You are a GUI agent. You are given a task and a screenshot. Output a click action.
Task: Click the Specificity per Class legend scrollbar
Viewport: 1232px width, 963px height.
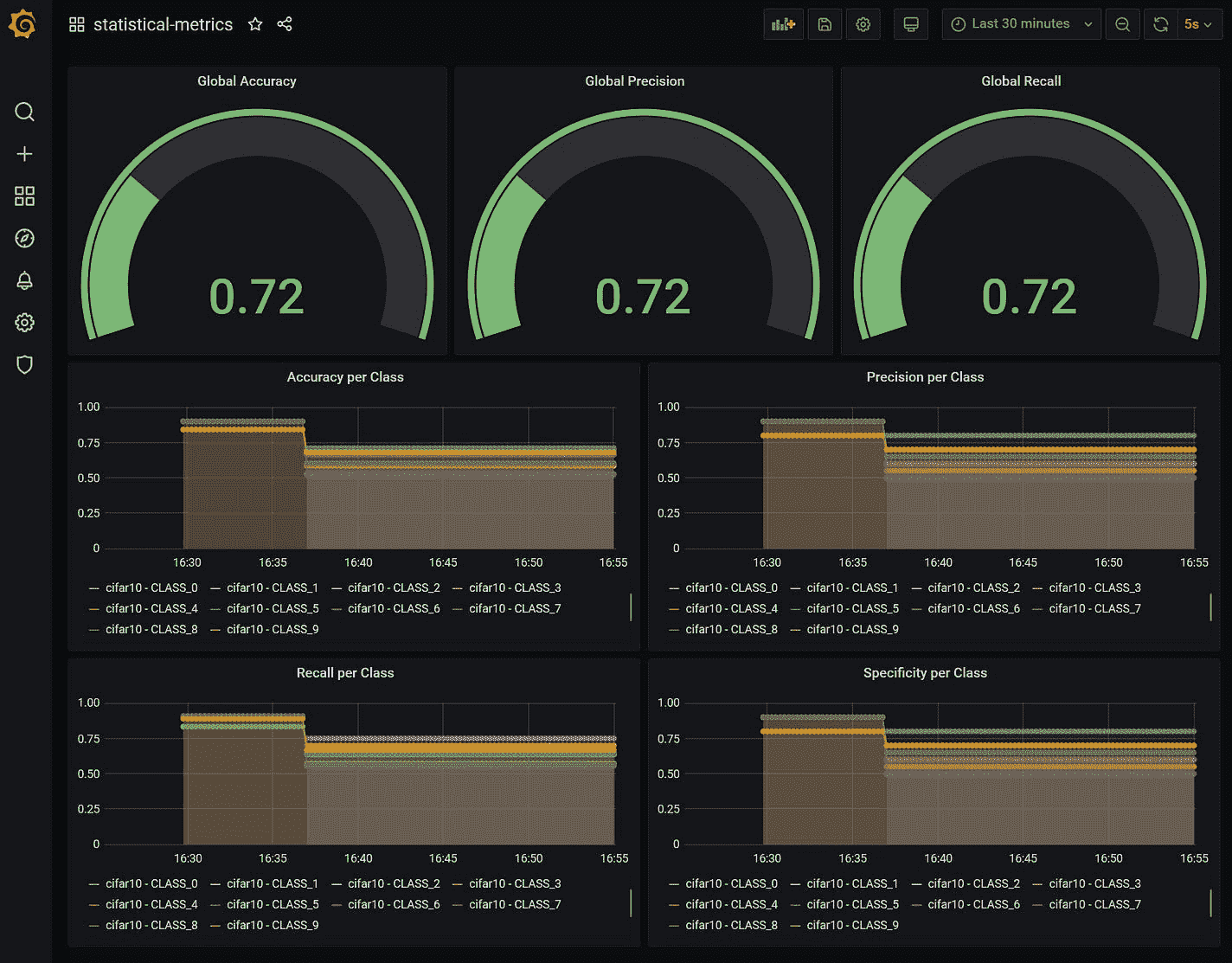coord(1210,903)
